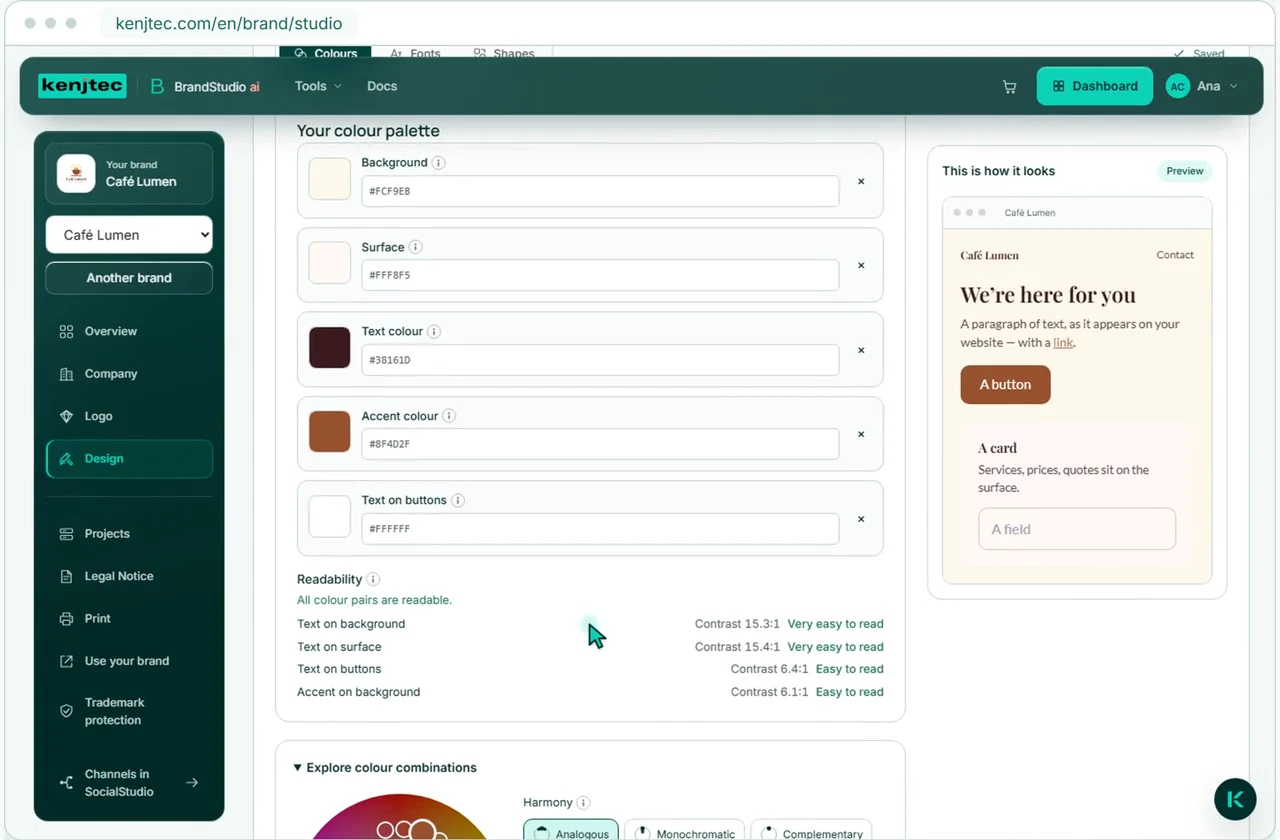The image size is (1280, 840).
Task: Open Channels in SocialStudio
Action: coord(129,783)
